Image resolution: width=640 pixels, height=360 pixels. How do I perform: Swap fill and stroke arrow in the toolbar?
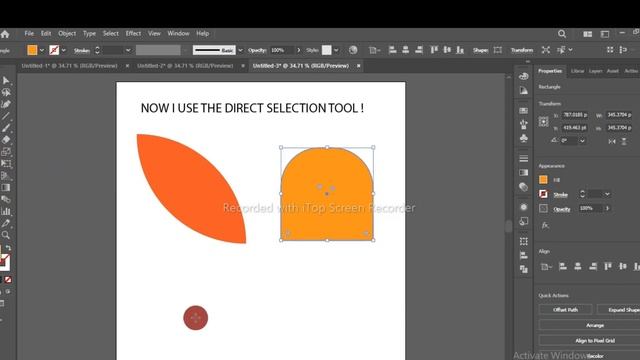coord(9,248)
